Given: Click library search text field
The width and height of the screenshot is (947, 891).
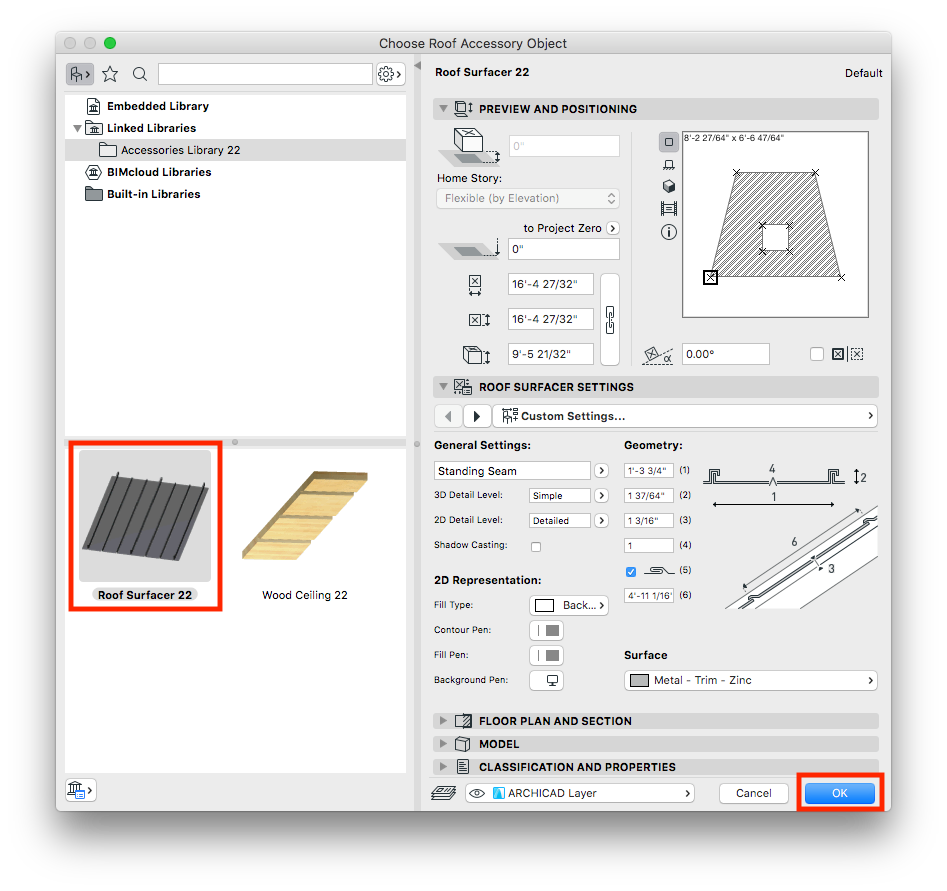Looking at the screenshot, I should tap(265, 74).
